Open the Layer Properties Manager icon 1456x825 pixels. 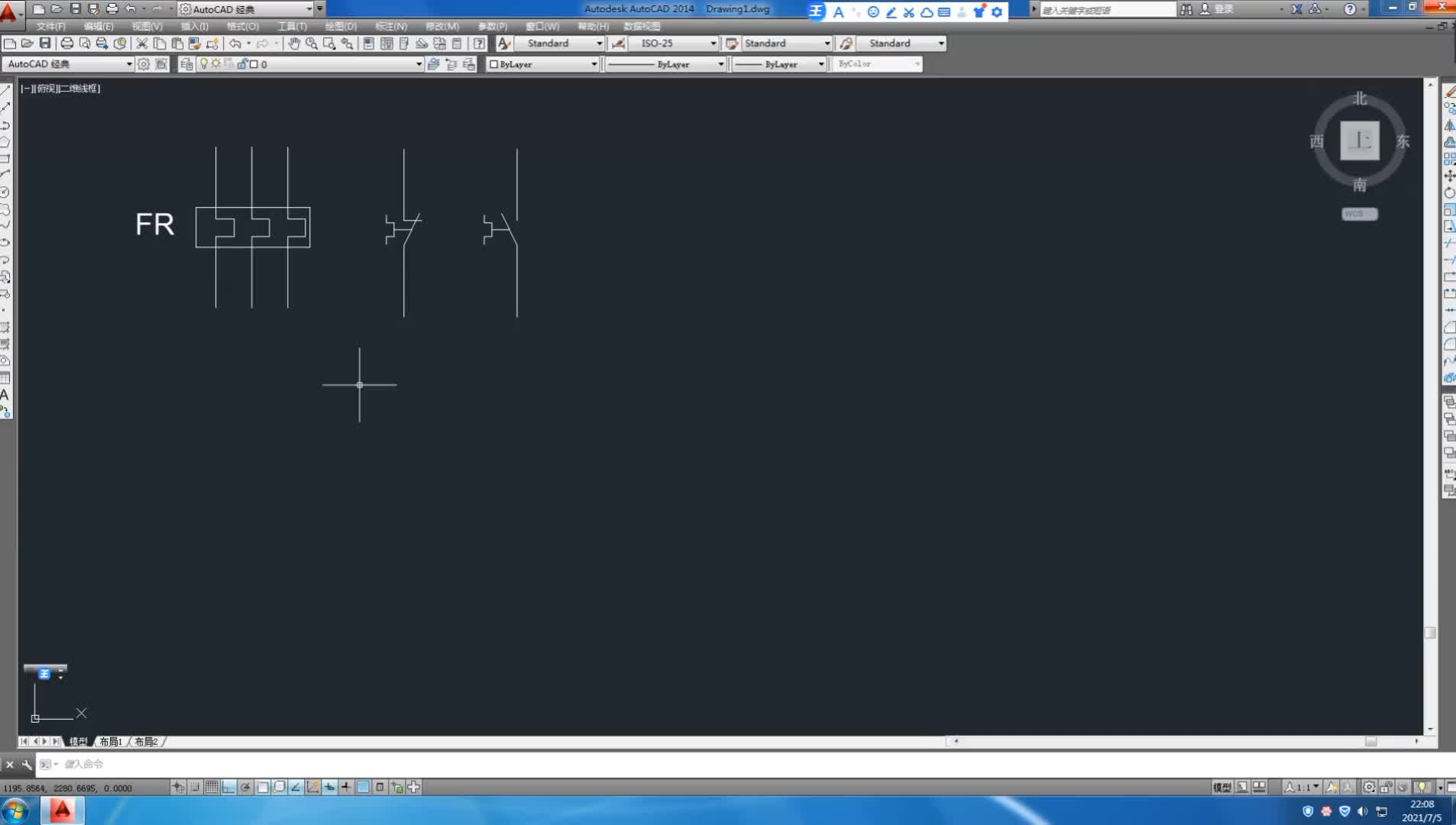click(x=186, y=64)
